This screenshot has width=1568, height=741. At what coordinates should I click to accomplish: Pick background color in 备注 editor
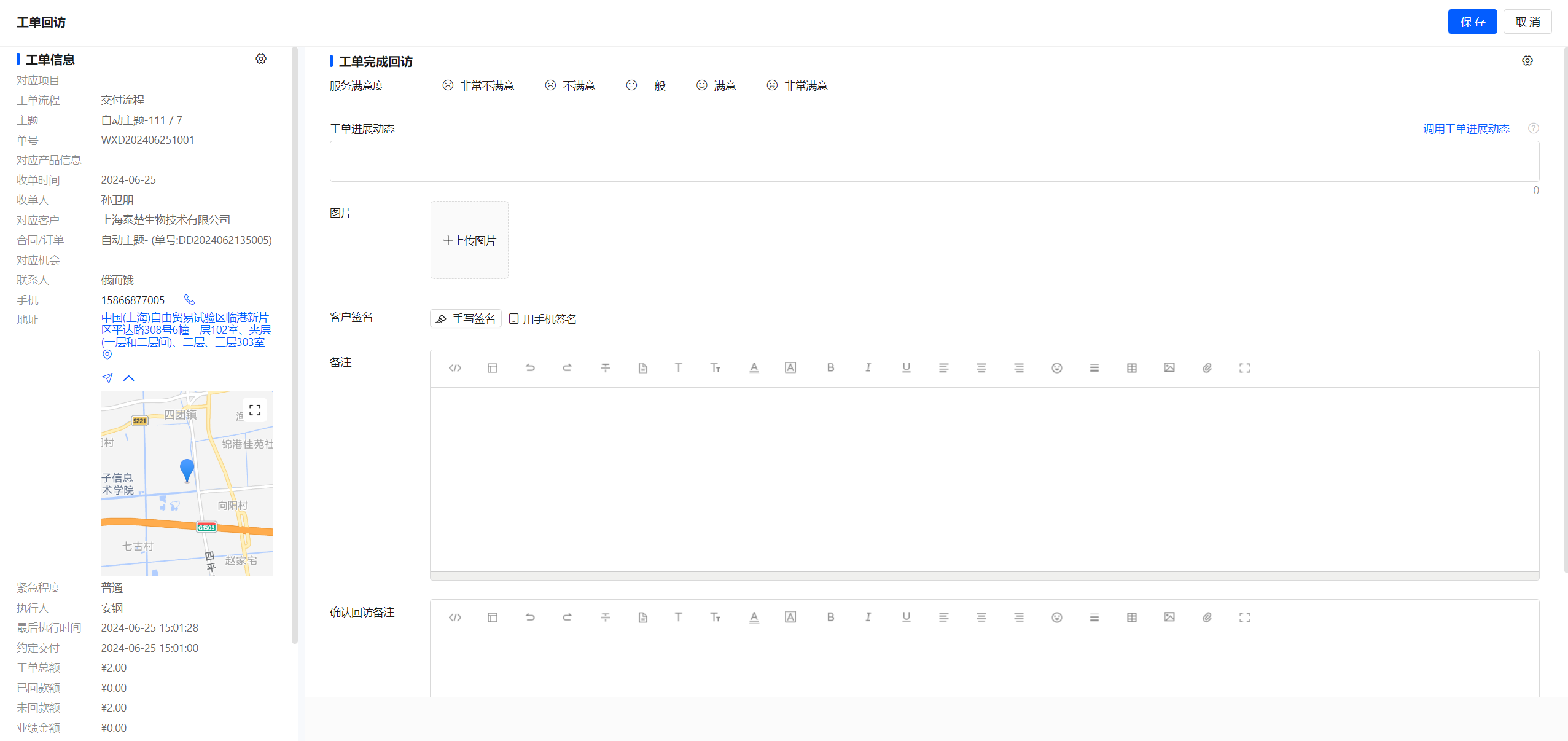(790, 368)
